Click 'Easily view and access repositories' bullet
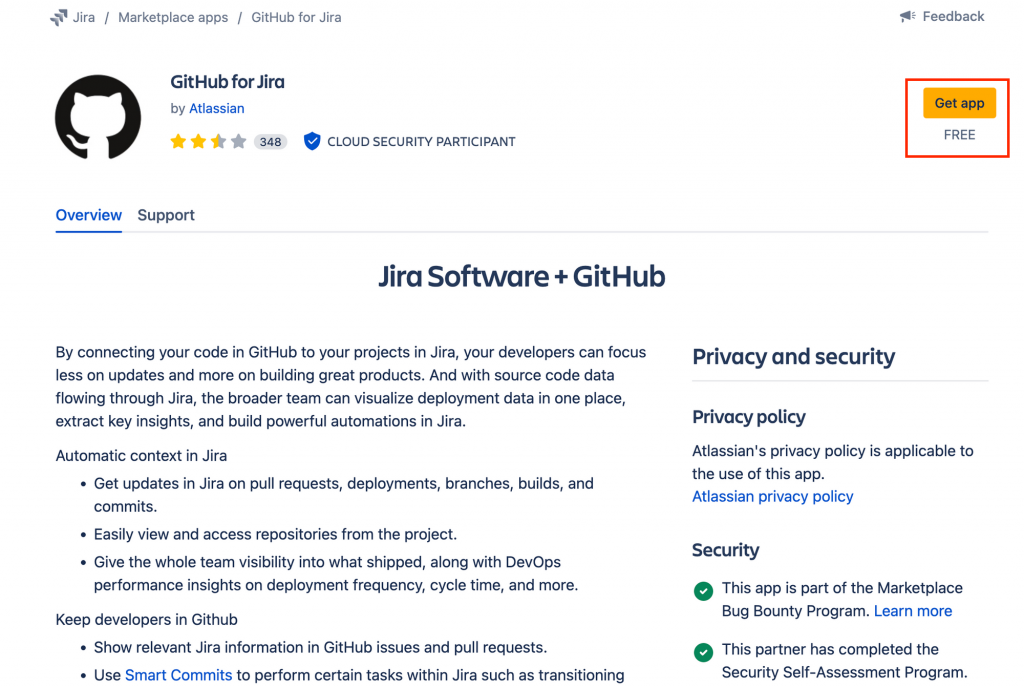The width and height of the screenshot is (1024, 688). pyautogui.click(x=275, y=534)
